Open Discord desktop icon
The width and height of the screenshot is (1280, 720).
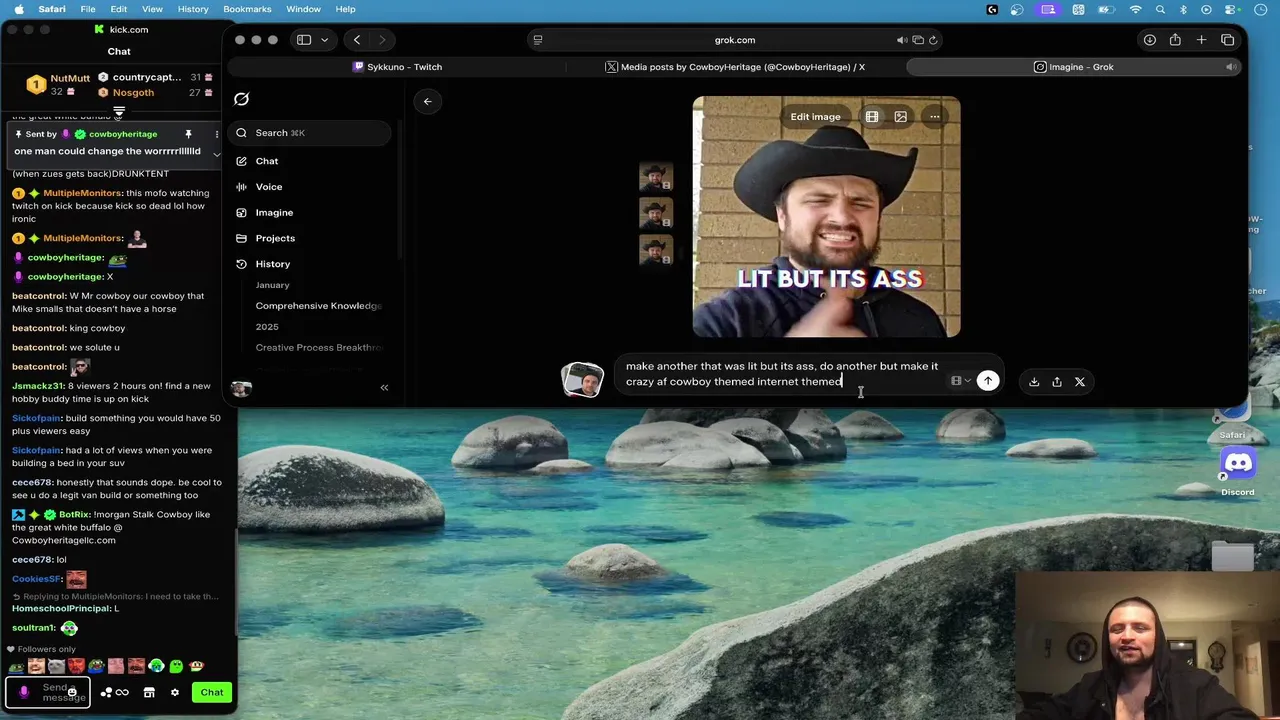1238,465
